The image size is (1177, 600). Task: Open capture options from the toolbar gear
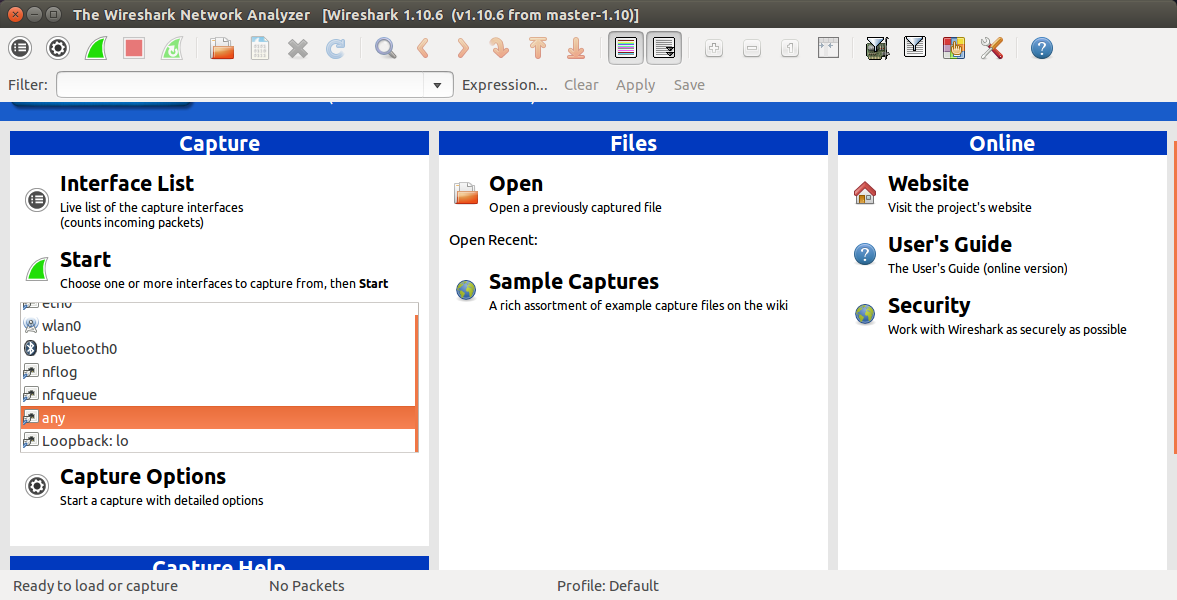[x=58, y=48]
